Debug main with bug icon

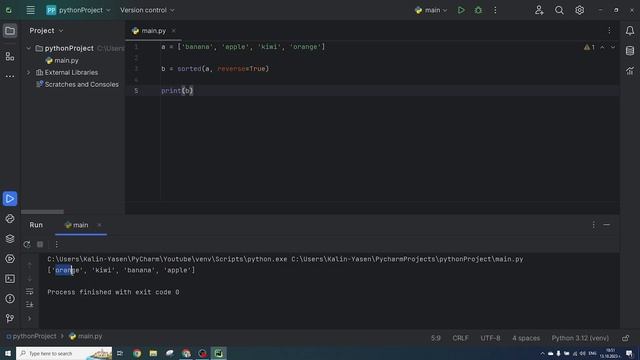(478, 10)
